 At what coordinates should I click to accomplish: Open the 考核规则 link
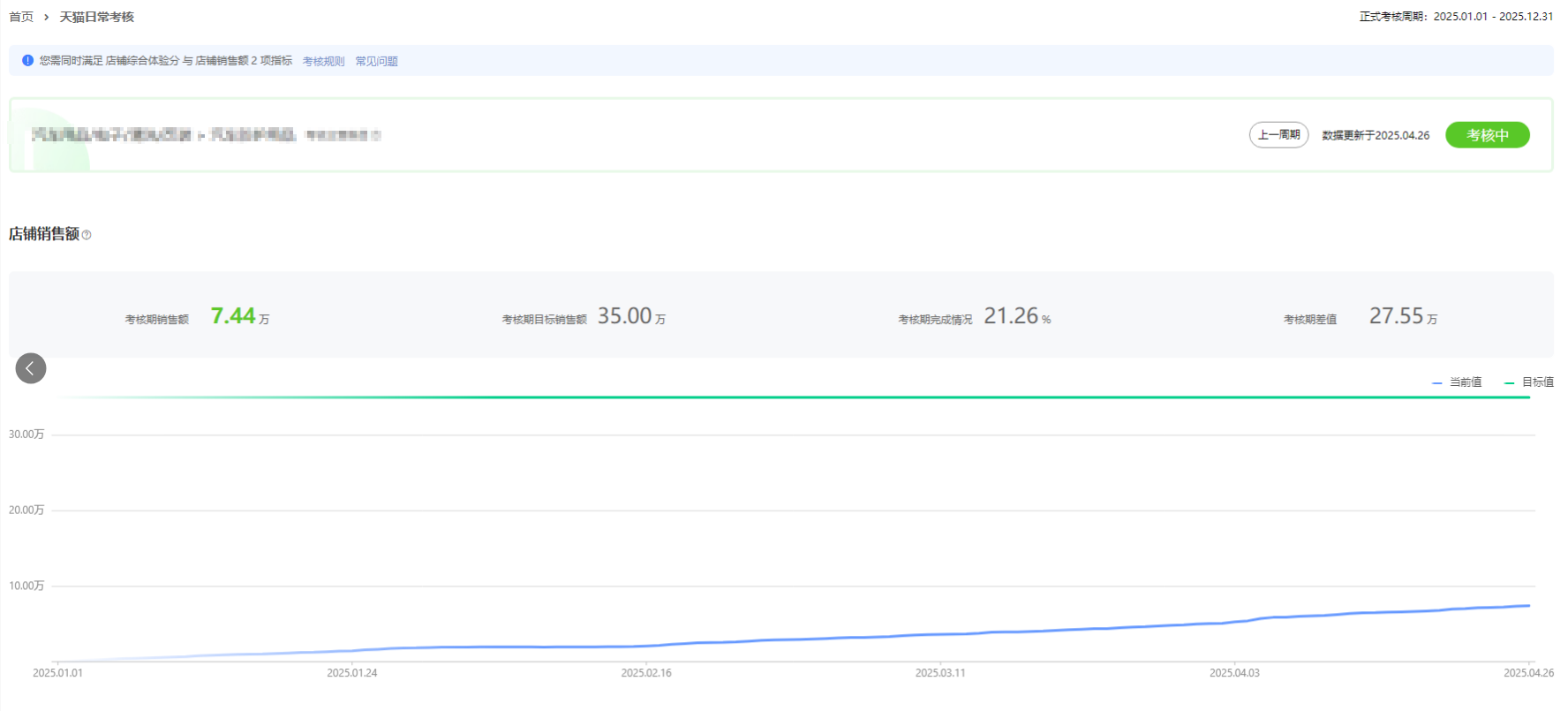(323, 61)
